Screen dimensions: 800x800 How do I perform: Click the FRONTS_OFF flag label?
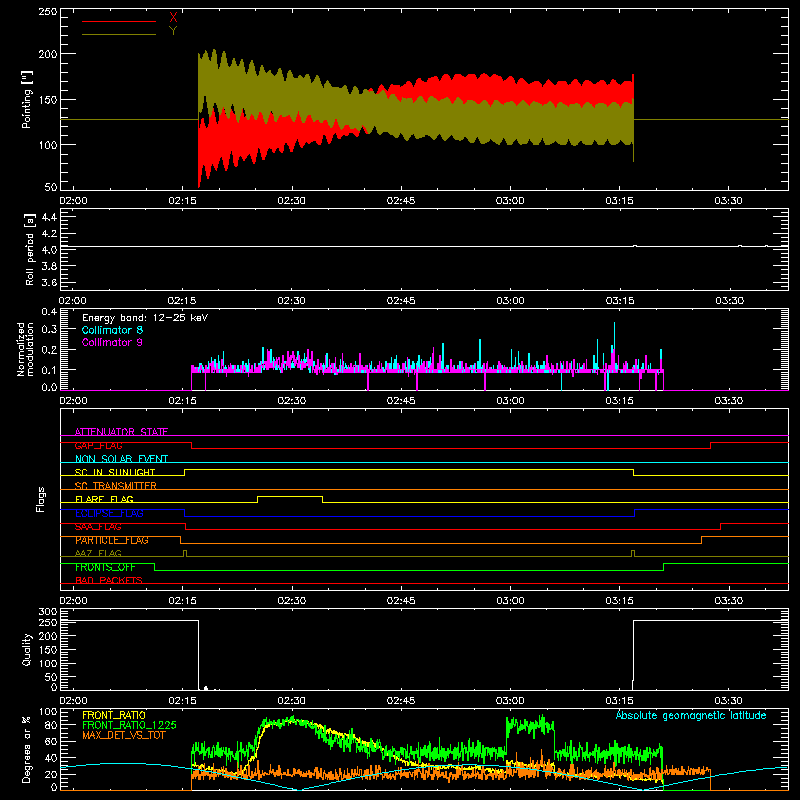click(105, 567)
